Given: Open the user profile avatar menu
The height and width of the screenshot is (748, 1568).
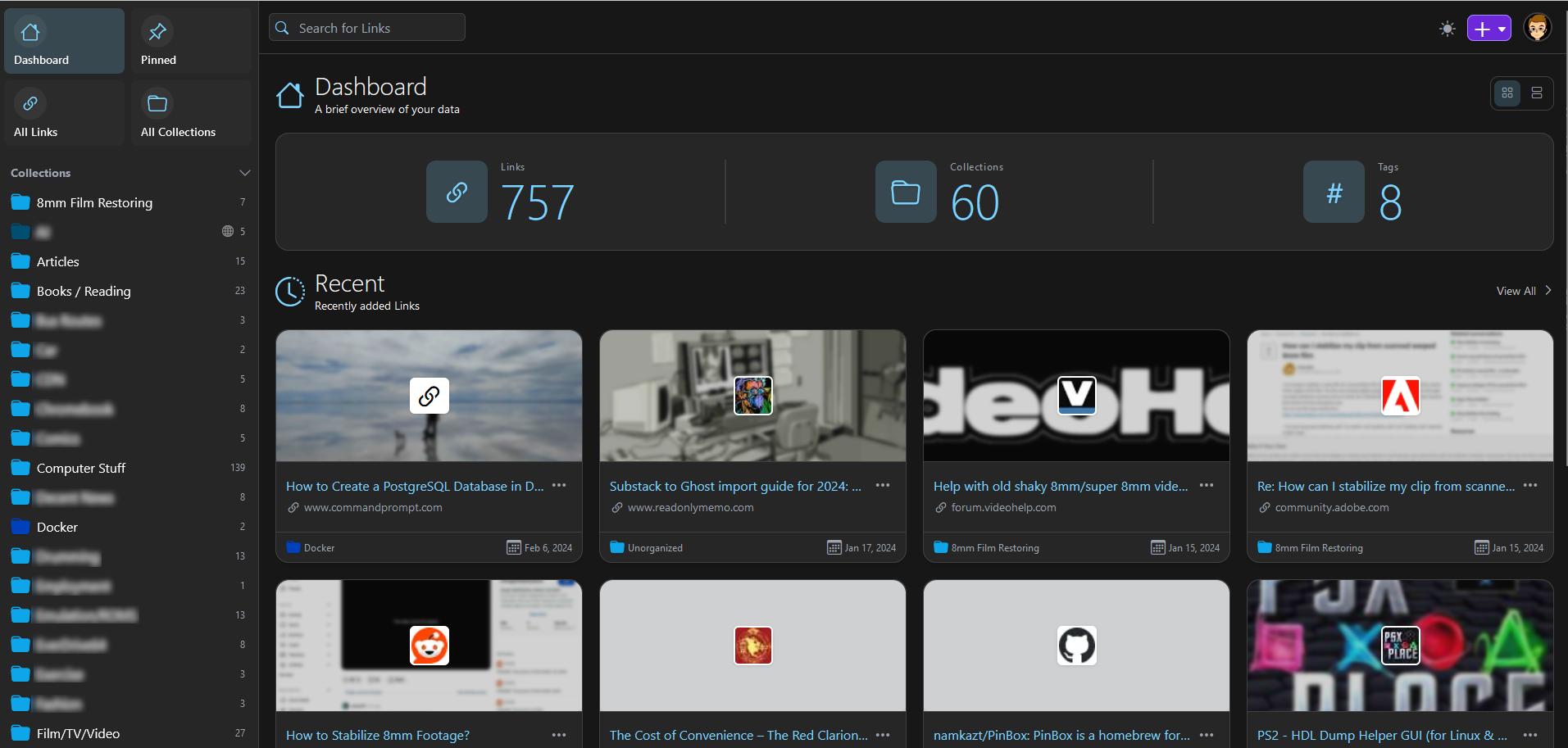Looking at the screenshot, I should (1538, 28).
